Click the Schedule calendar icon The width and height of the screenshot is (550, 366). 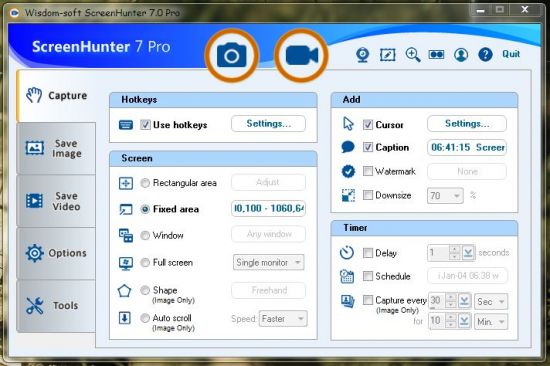point(347,276)
